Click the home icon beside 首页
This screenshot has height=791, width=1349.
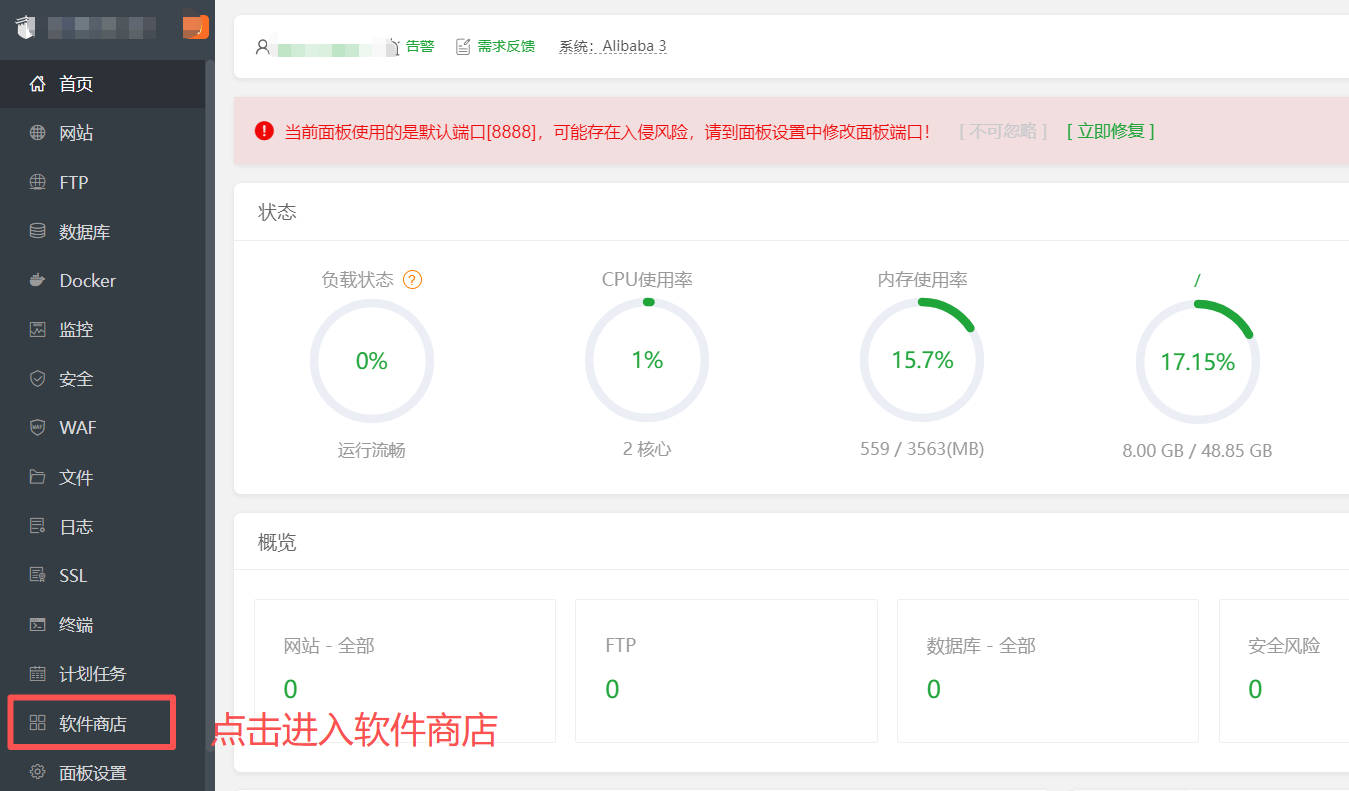click(38, 84)
